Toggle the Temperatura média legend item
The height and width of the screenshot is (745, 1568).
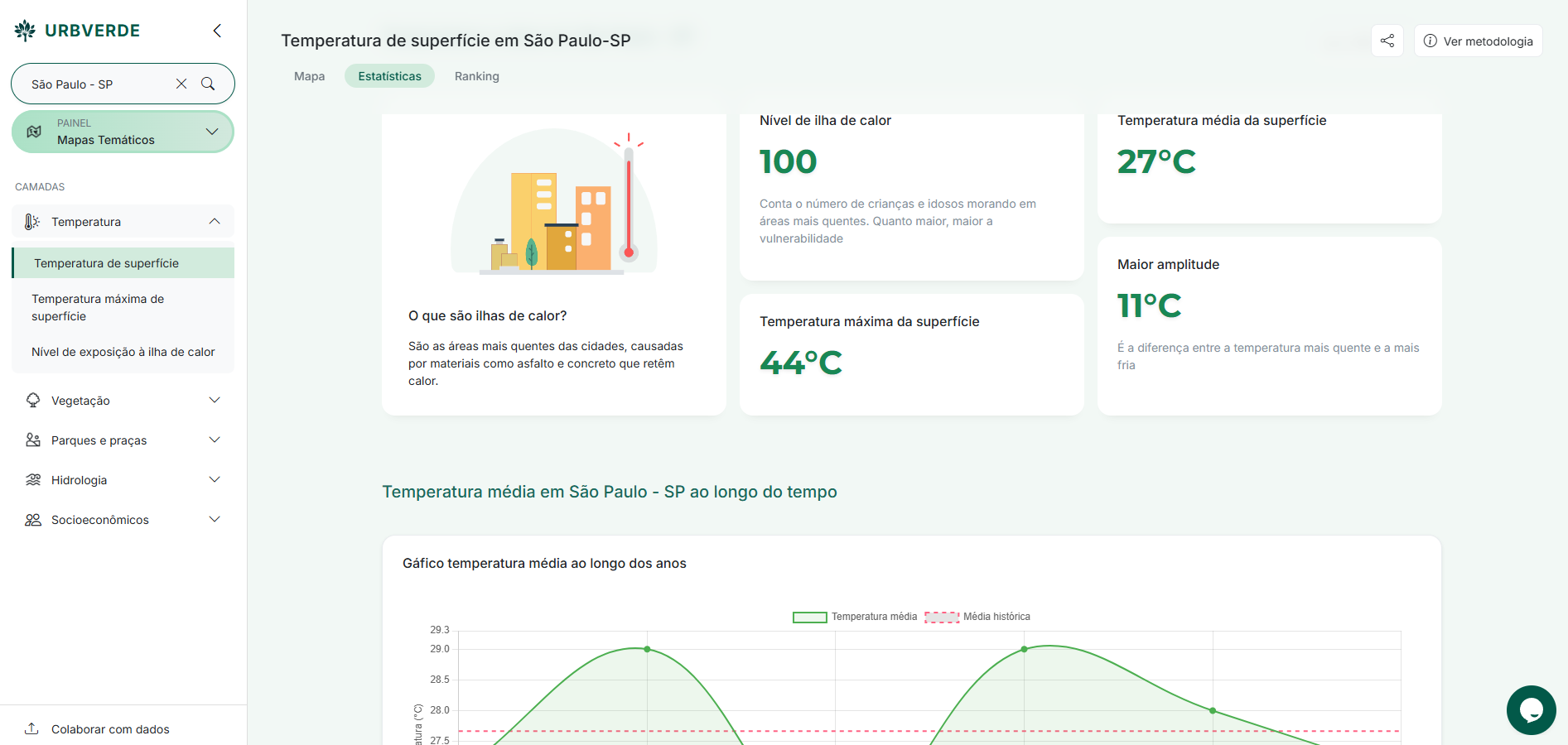(854, 617)
